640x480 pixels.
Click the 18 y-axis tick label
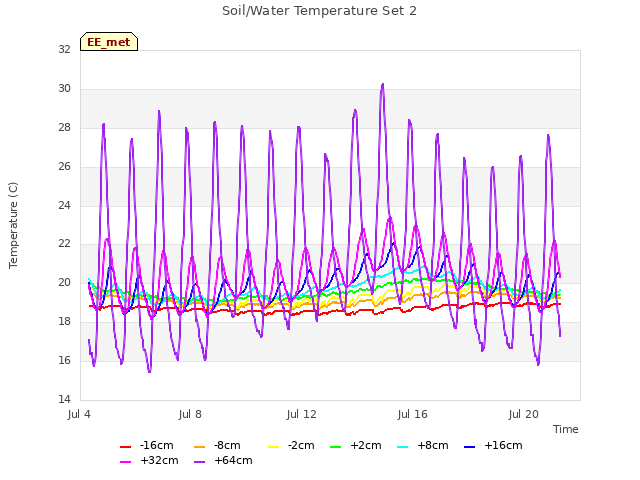pyautogui.click(x=64, y=322)
